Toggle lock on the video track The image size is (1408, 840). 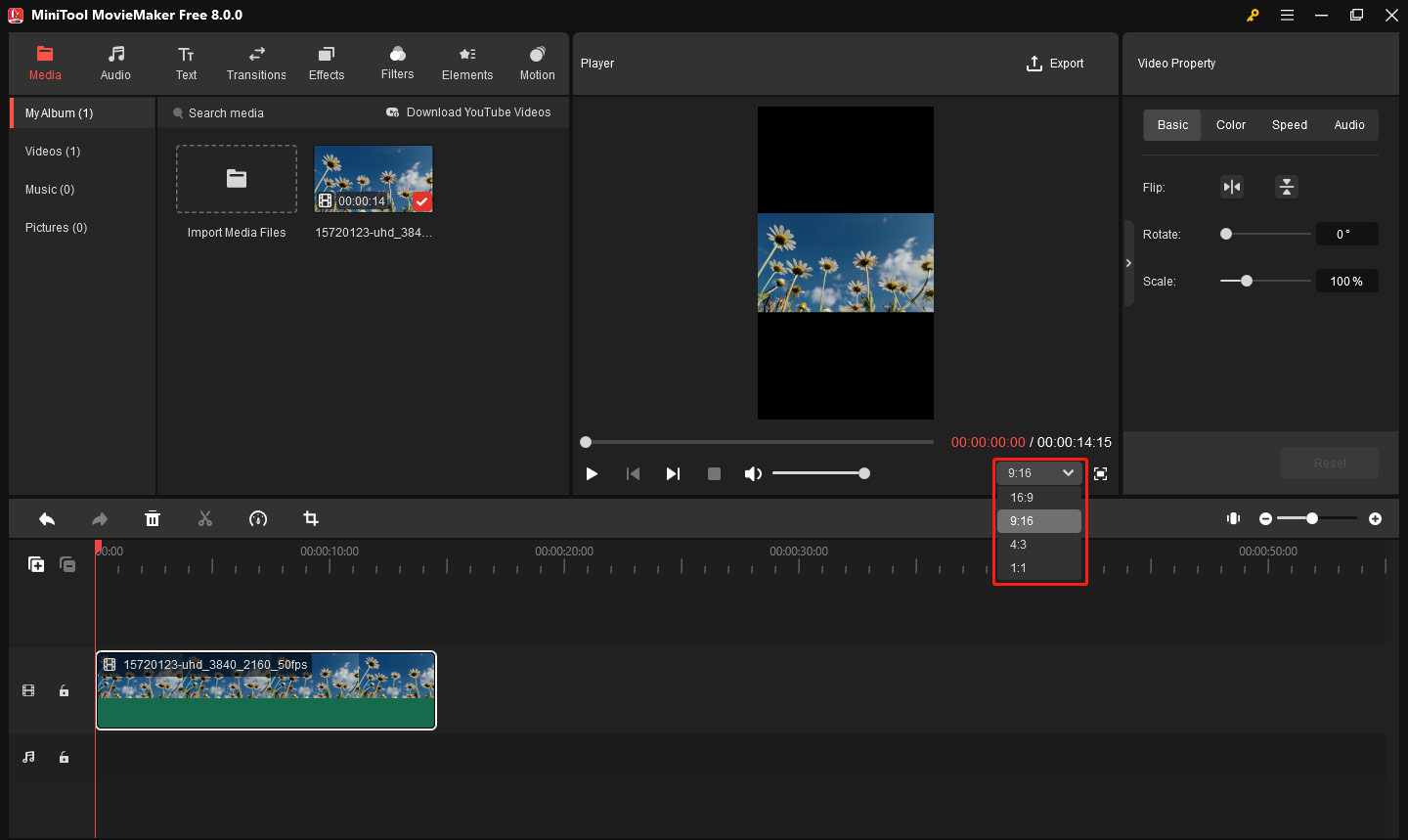pyautogui.click(x=64, y=690)
